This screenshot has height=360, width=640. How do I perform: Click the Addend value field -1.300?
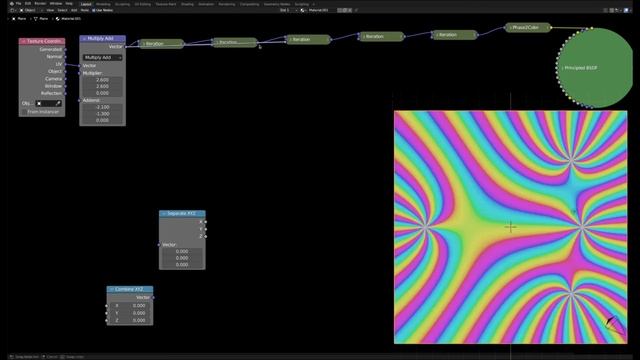[x=102, y=113]
